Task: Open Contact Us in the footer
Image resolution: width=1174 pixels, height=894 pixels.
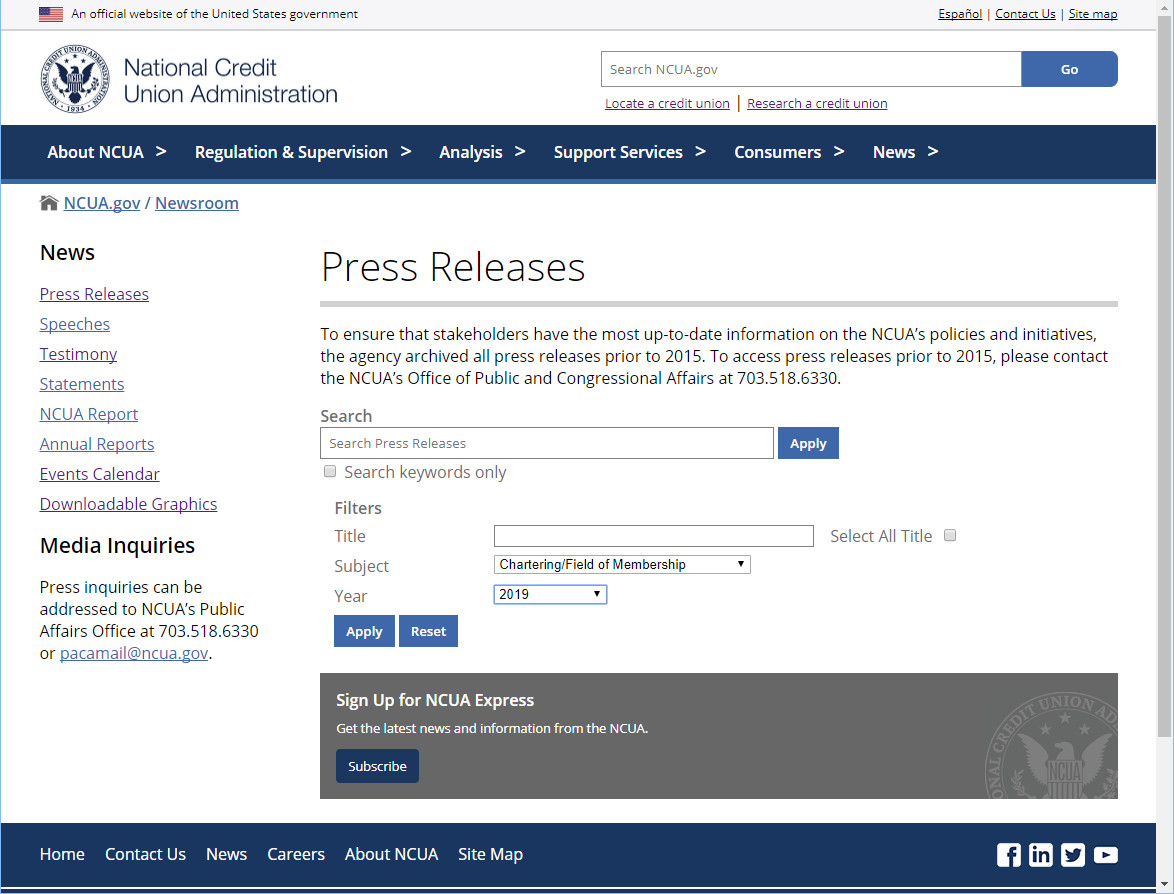Action: pyautogui.click(x=145, y=854)
